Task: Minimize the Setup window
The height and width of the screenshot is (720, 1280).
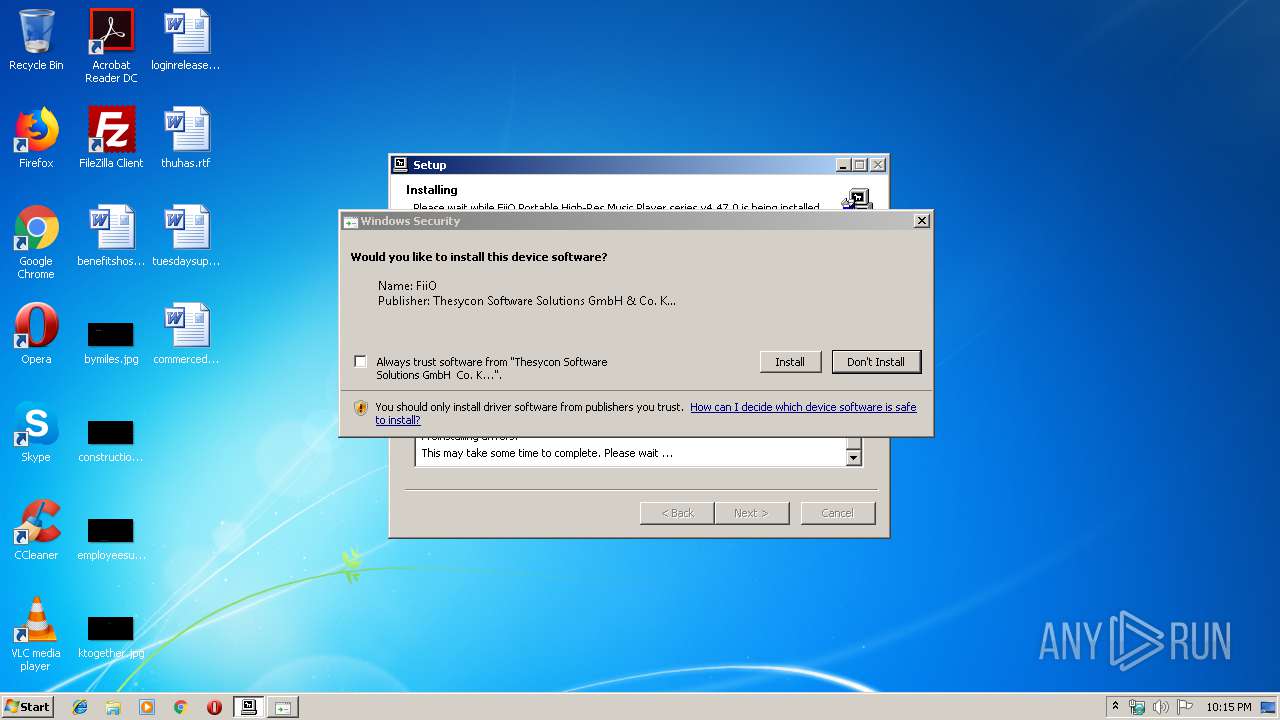Action: point(843,165)
